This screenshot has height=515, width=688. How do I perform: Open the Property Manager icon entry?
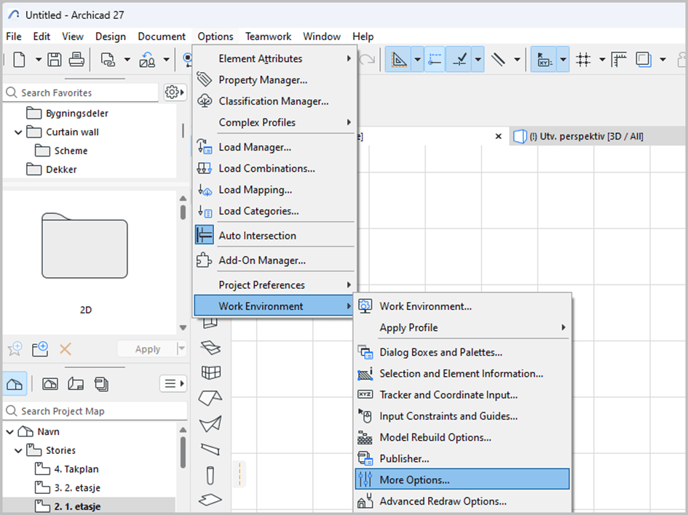pyautogui.click(x=275, y=80)
